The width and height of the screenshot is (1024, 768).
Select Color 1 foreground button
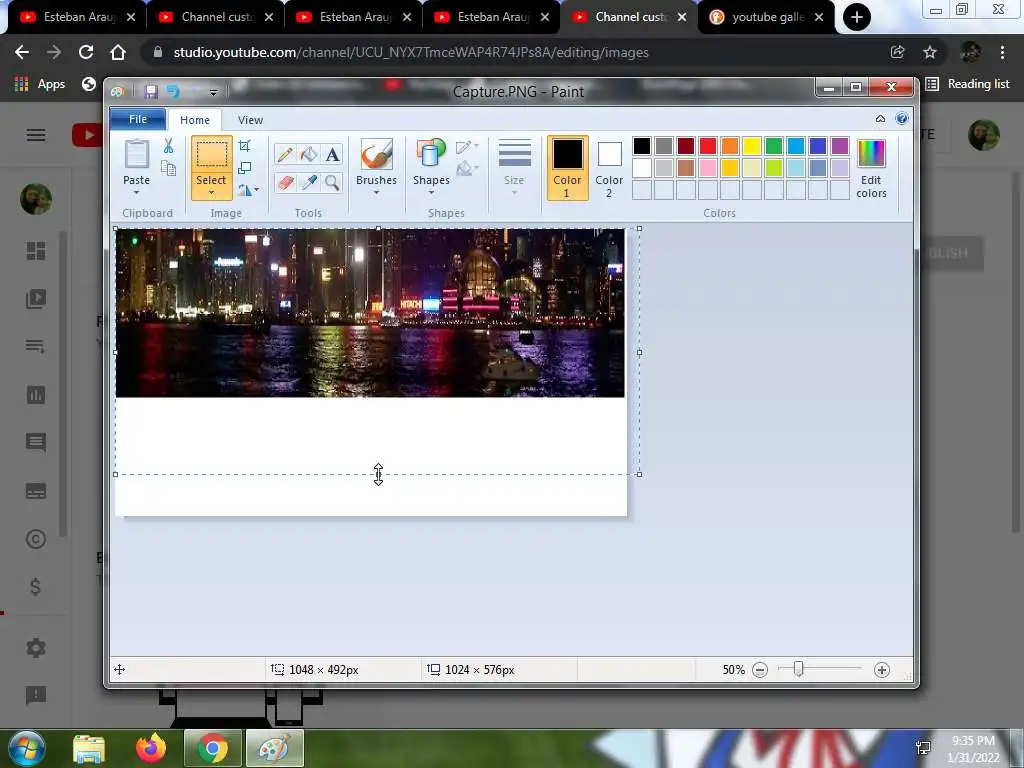[568, 168]
